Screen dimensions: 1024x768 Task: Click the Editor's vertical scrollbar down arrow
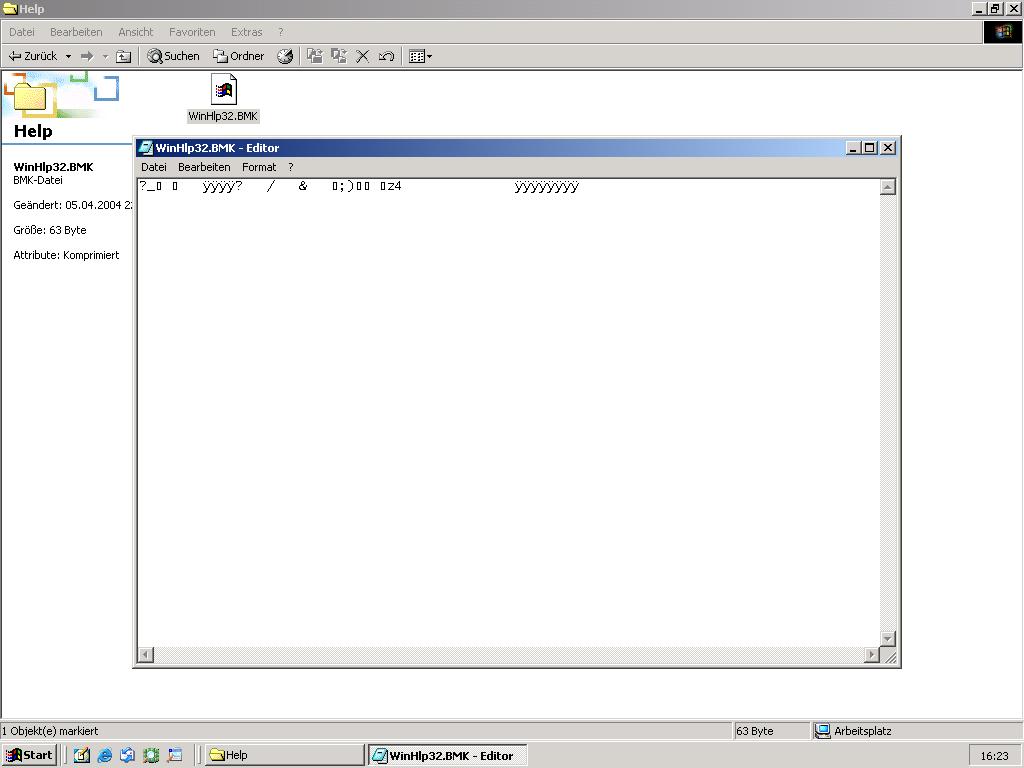point(887,638)
